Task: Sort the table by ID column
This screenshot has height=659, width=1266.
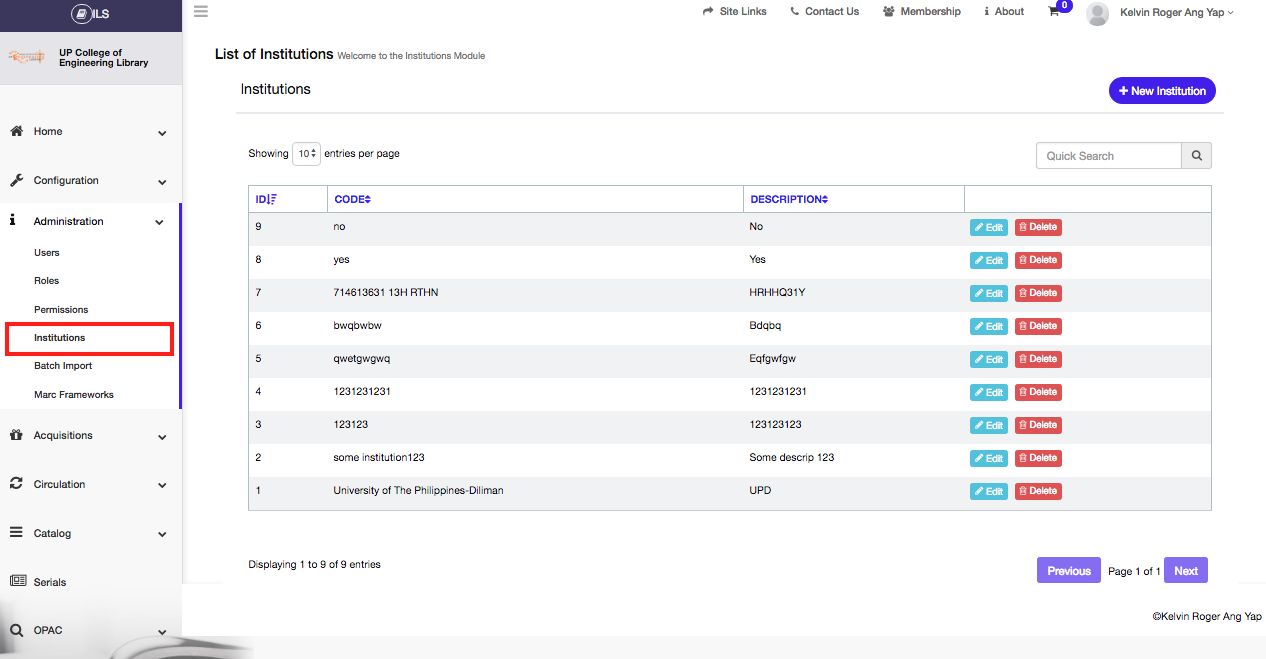Action: pos(266,199)
